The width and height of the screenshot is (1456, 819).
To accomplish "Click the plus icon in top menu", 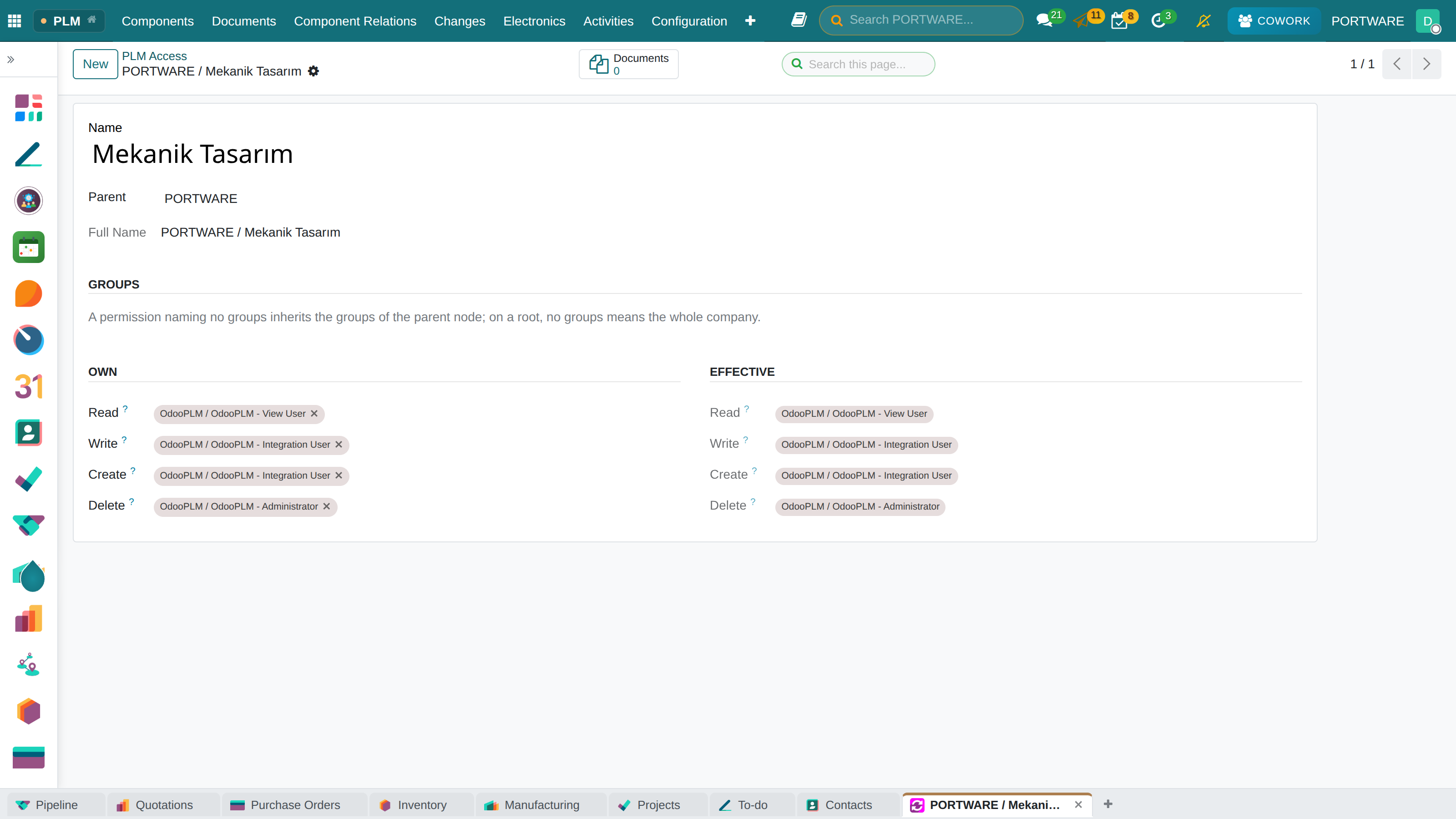I will [x=750, y=21].
